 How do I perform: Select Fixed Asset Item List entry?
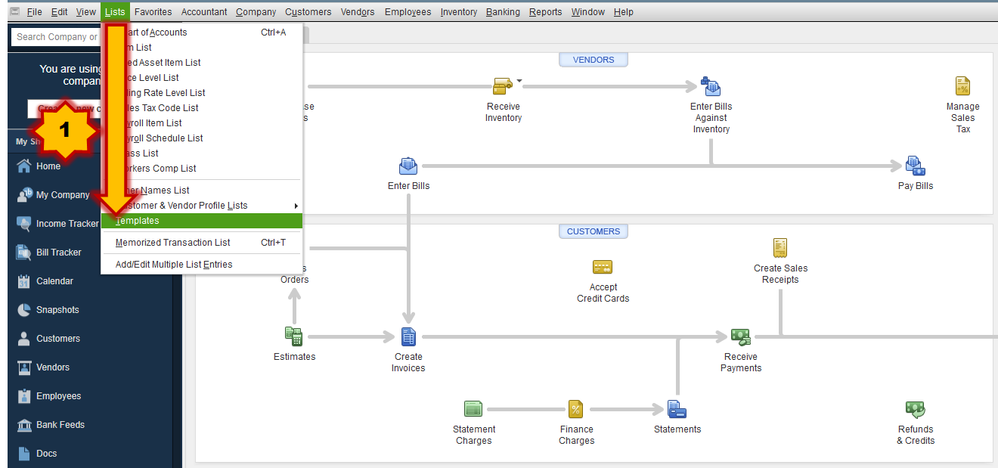[202, 62]
